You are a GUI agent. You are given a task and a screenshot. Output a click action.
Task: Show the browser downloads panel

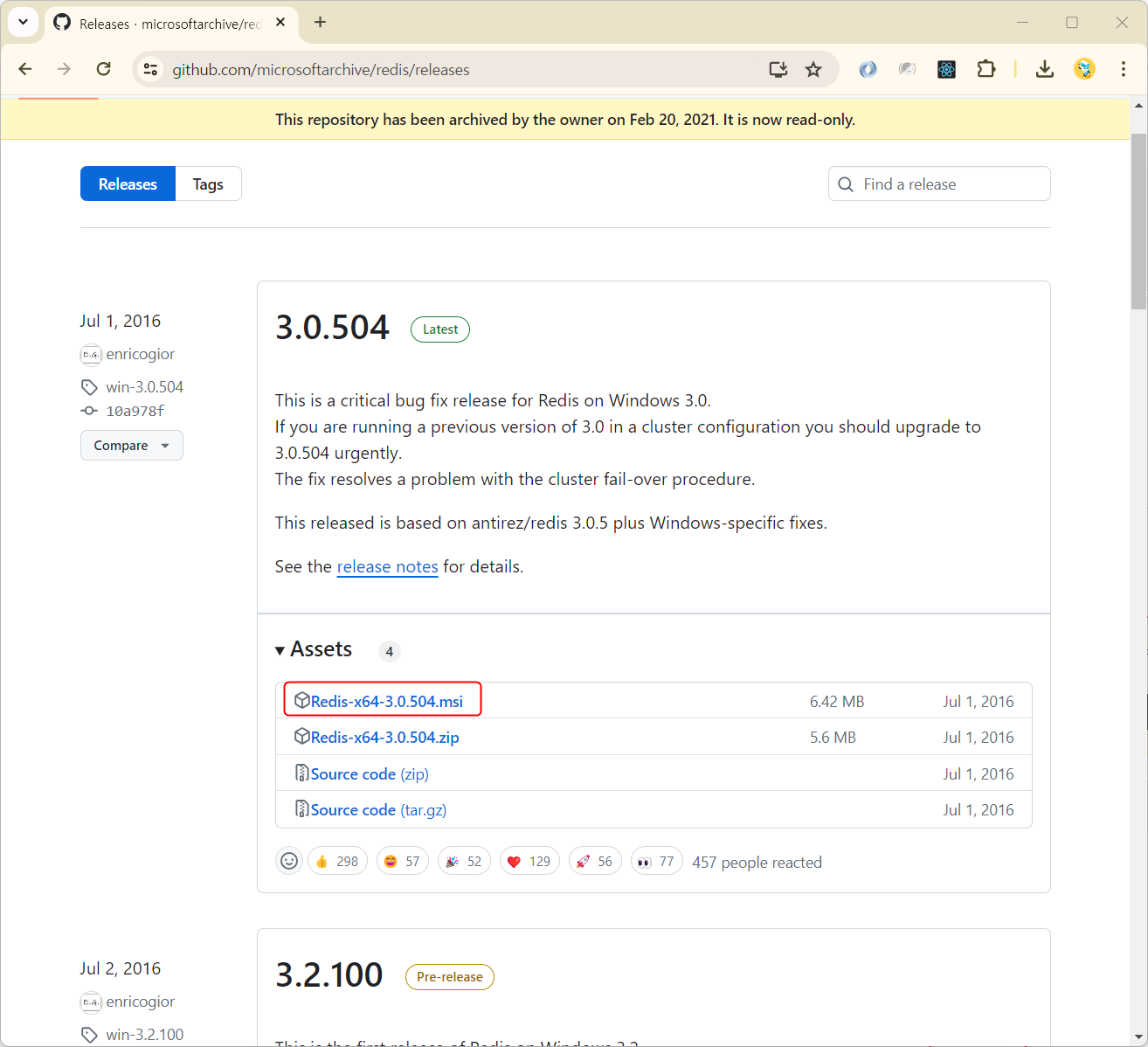(1044, 69)
